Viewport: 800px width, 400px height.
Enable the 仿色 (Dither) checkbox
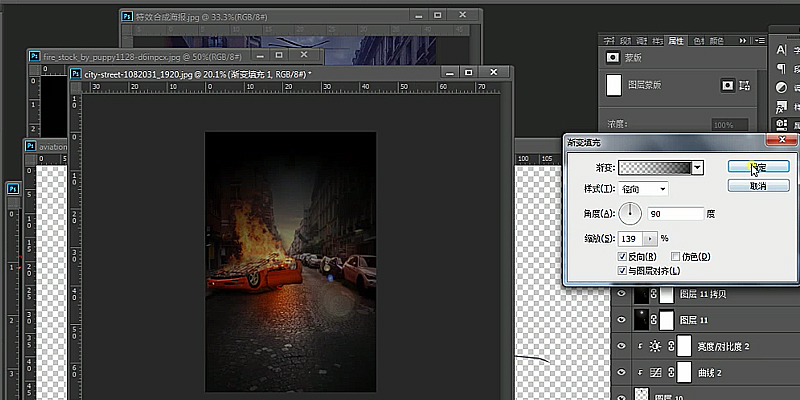click(676, 257)
